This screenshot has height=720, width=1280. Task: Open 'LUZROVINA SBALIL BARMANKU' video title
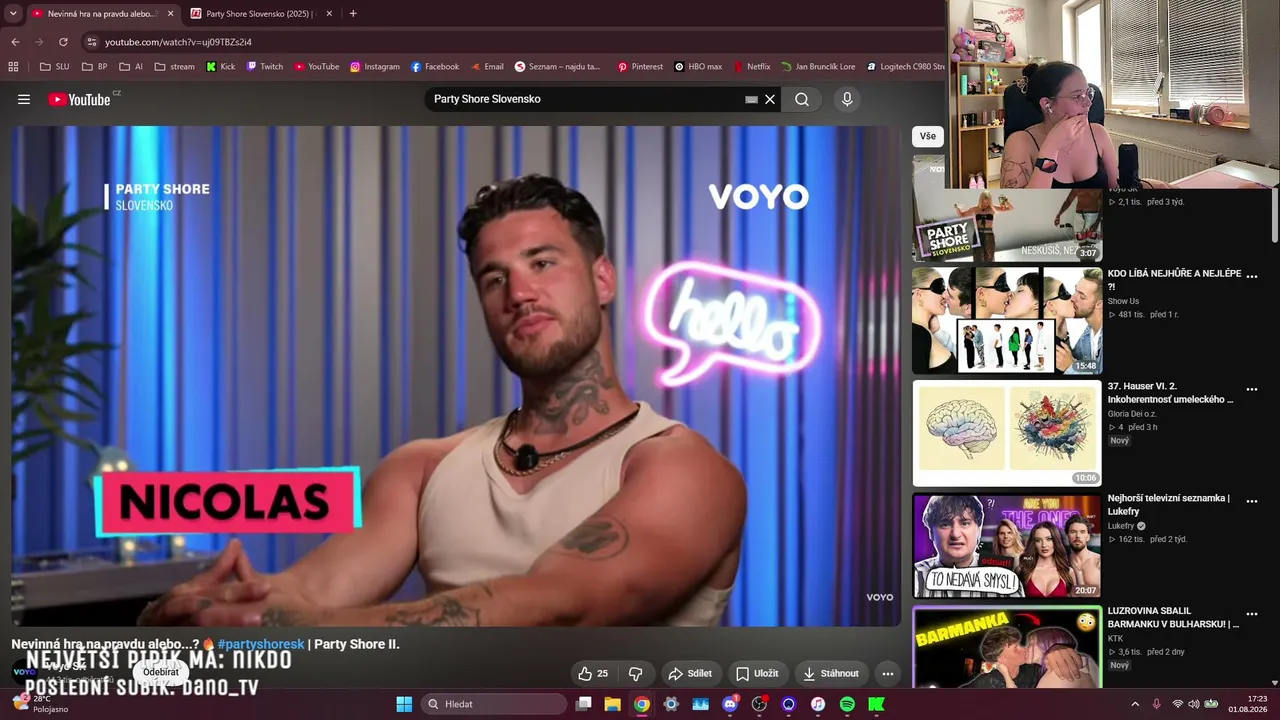[x=1173, y=617]
